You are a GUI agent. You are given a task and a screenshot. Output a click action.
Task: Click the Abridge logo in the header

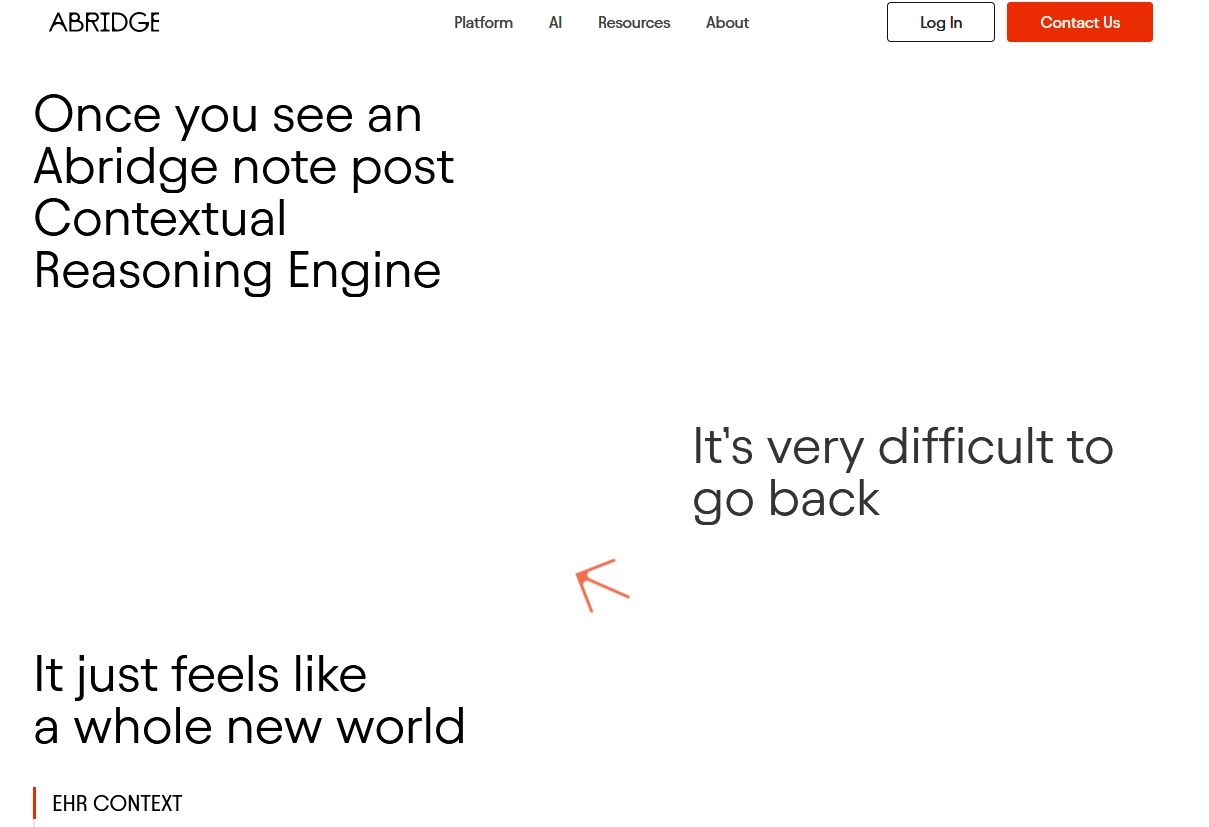click(x=104, y=22)
